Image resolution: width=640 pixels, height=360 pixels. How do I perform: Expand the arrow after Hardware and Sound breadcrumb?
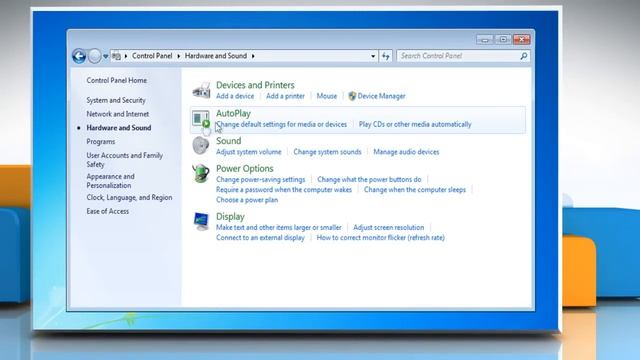[x=253, y=56]
